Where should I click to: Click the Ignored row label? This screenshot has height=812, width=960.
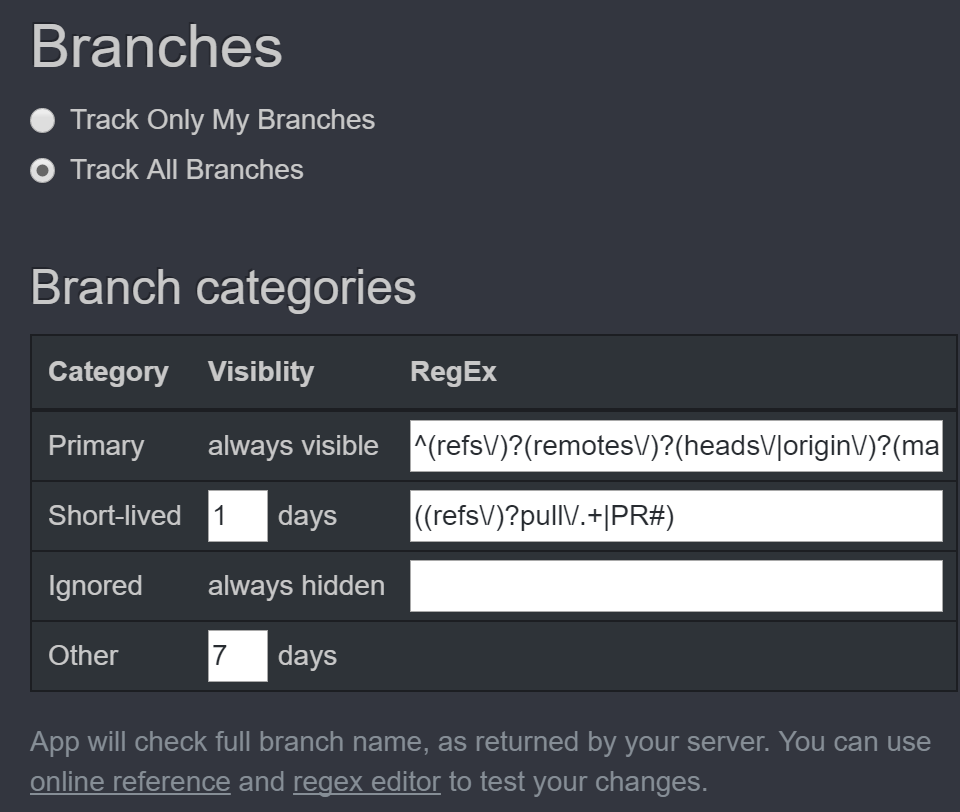click(x=95, y=586)
